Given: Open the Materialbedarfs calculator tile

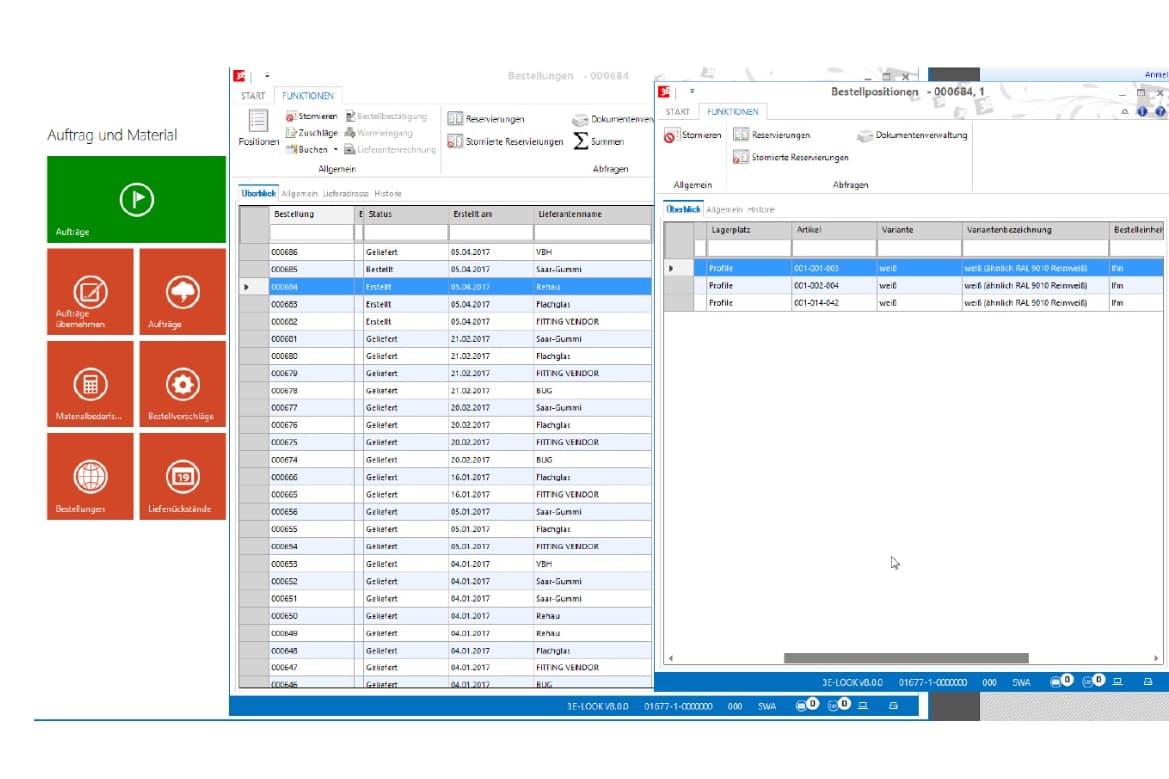Looking at the screenshot, I should coord(90,384).
